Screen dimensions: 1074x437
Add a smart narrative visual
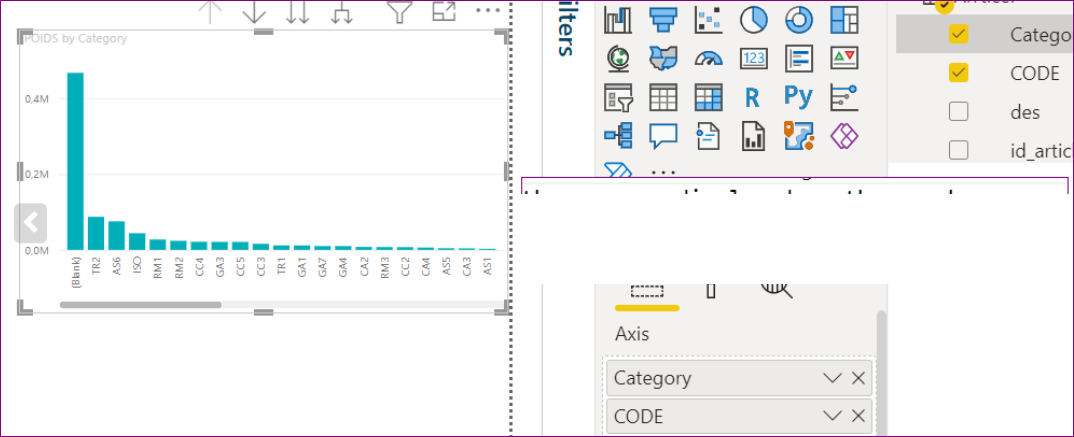click(708, 136)
